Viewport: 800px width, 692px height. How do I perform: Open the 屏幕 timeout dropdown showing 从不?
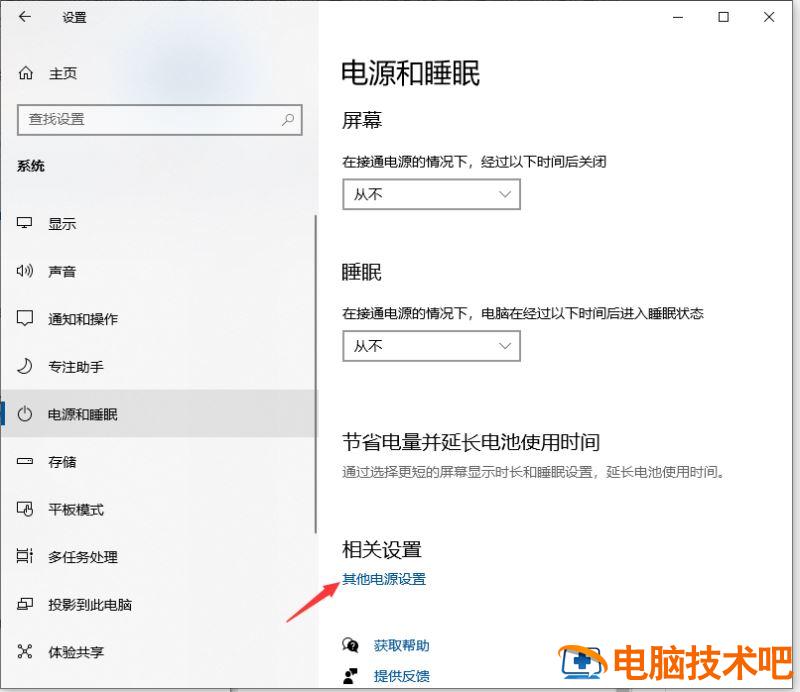pos(431,194)
